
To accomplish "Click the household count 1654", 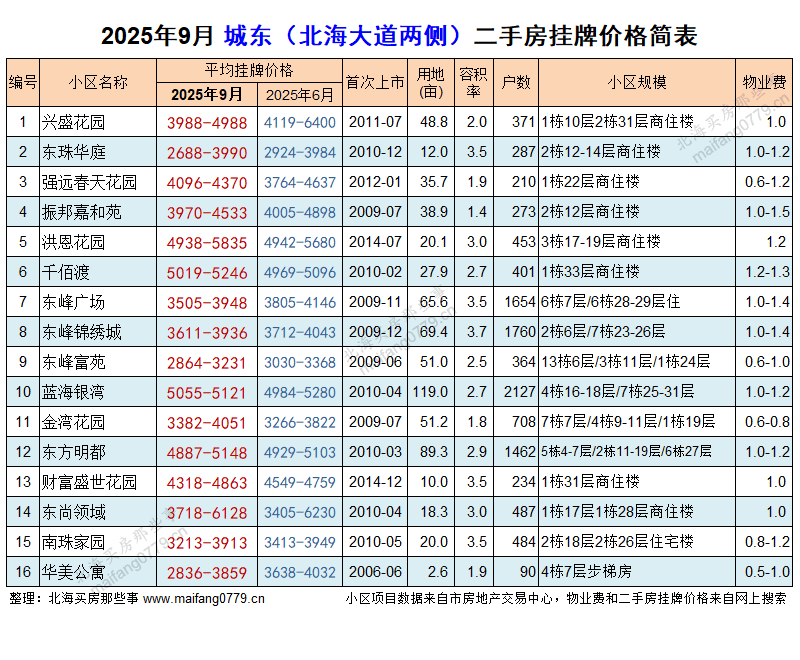I will [519, 302].
